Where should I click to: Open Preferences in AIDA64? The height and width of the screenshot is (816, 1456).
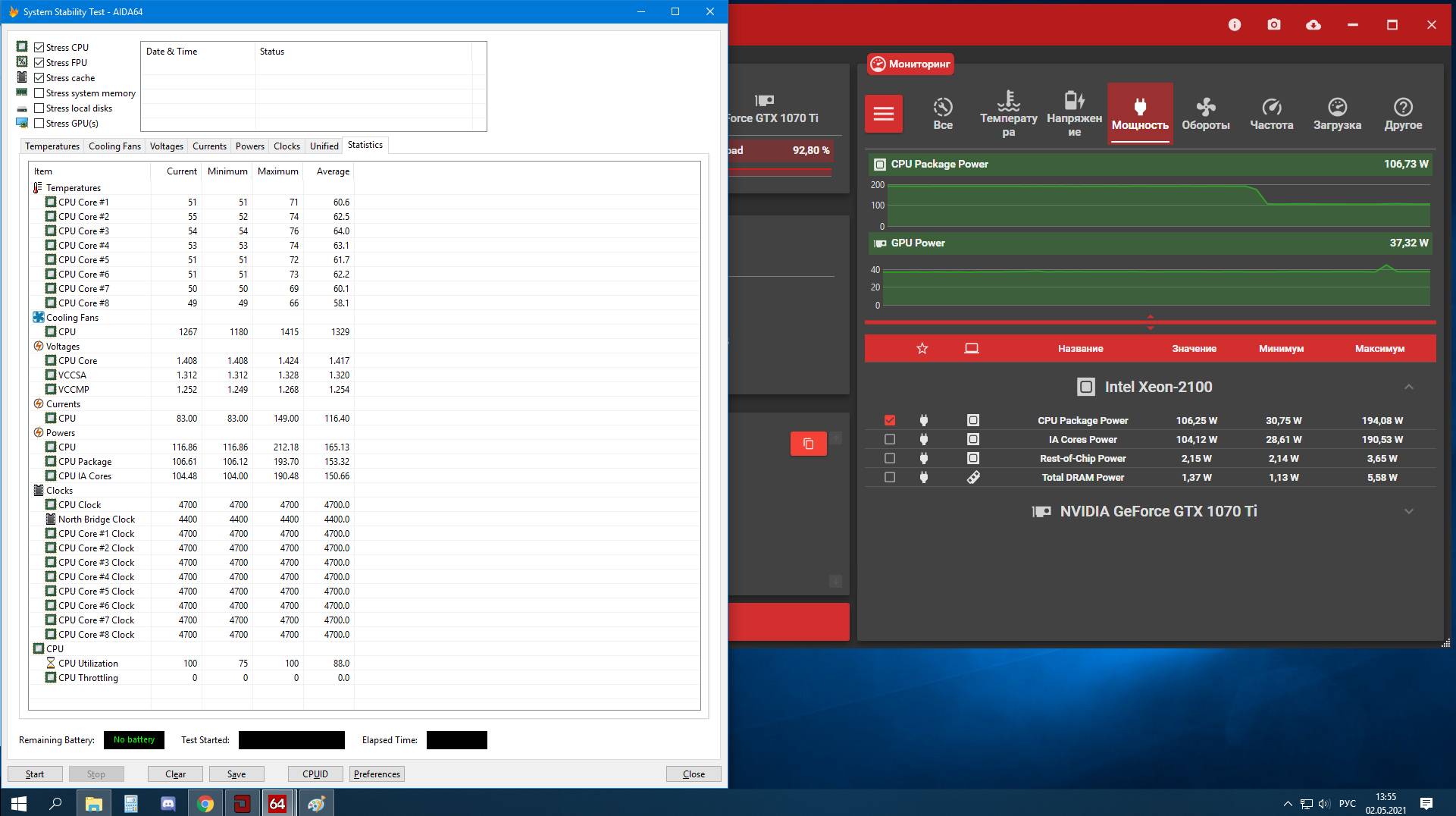pos(377,774)
